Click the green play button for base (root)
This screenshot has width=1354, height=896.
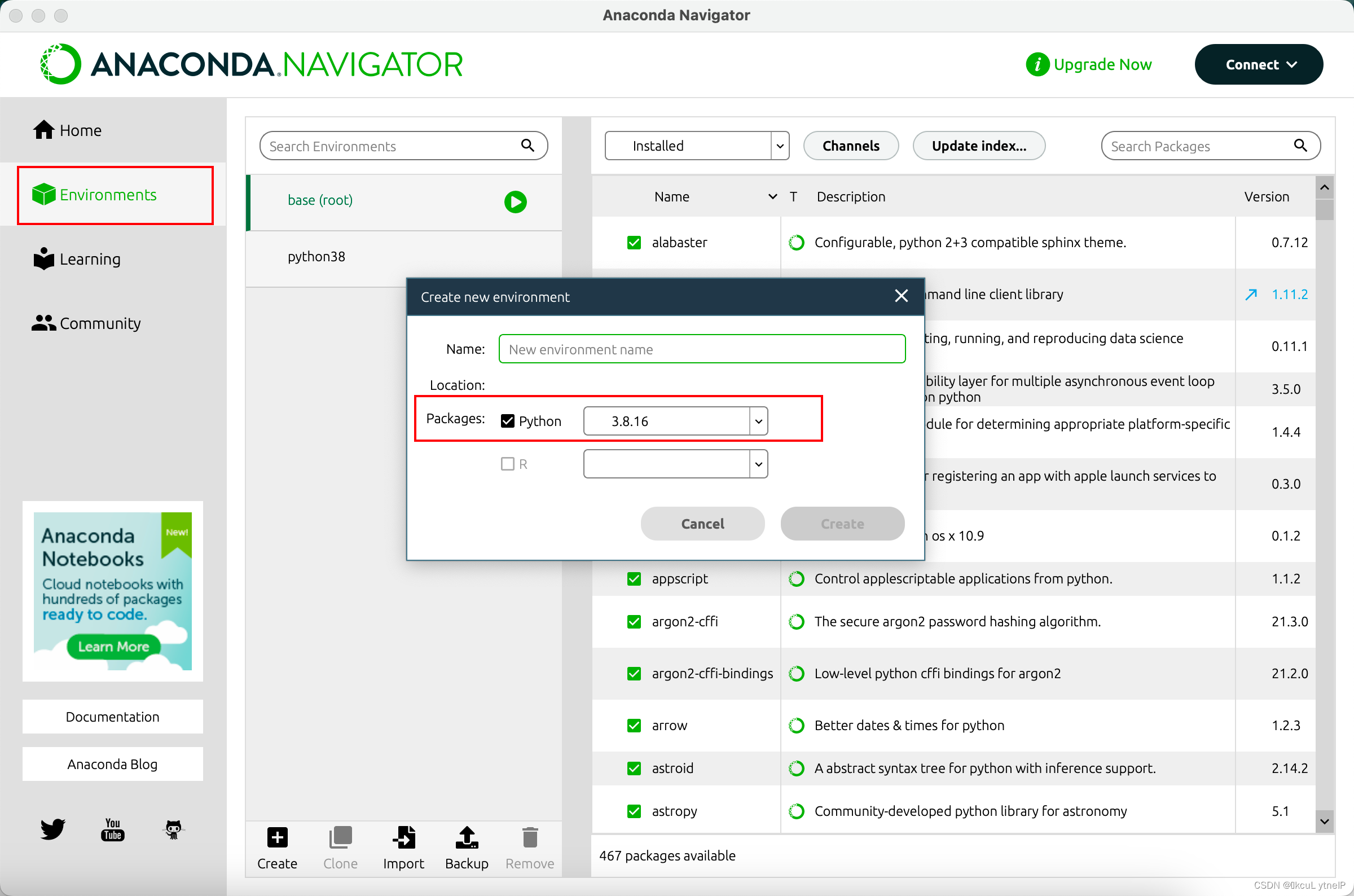pyautogui.click(x=515, y=202)
